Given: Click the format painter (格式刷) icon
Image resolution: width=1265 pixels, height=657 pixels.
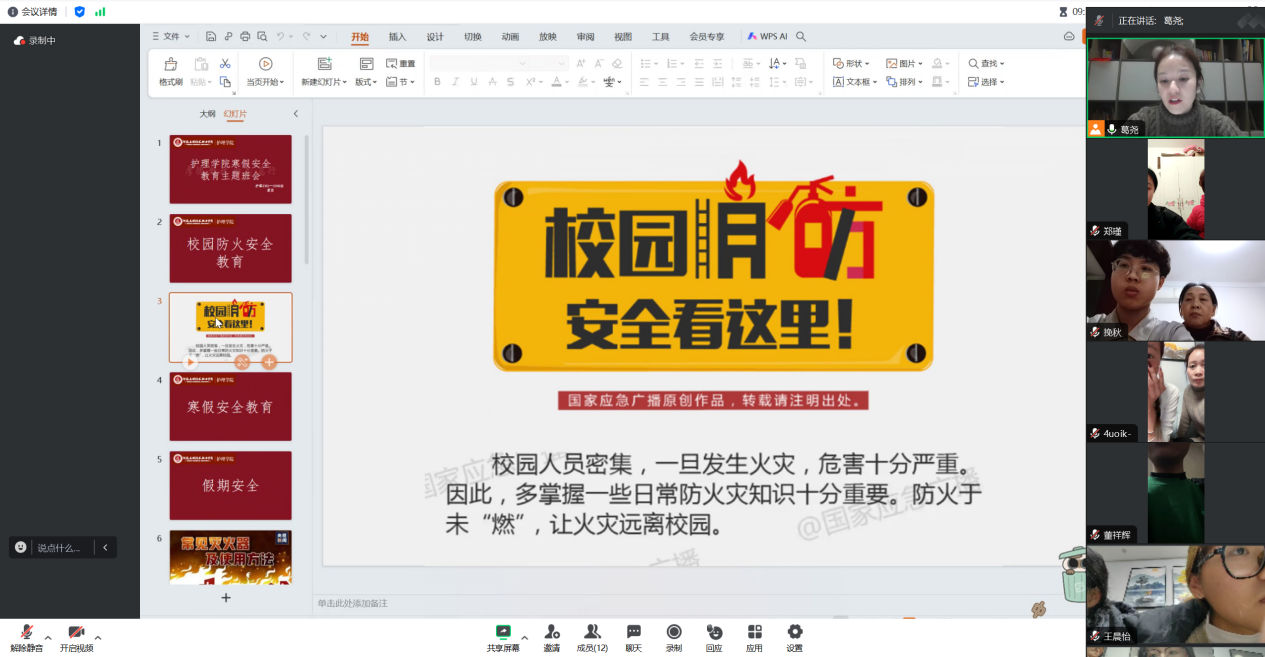Looking at the screenshot, I should click(170, 65).
